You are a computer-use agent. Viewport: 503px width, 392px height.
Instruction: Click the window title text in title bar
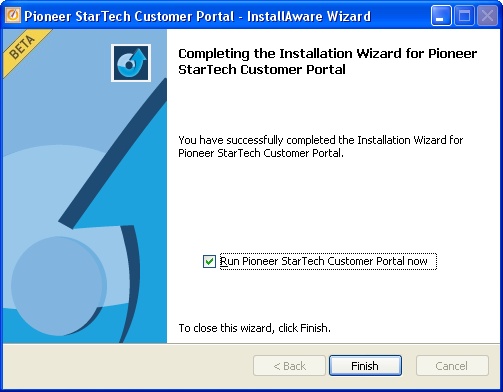coord(198,16)
